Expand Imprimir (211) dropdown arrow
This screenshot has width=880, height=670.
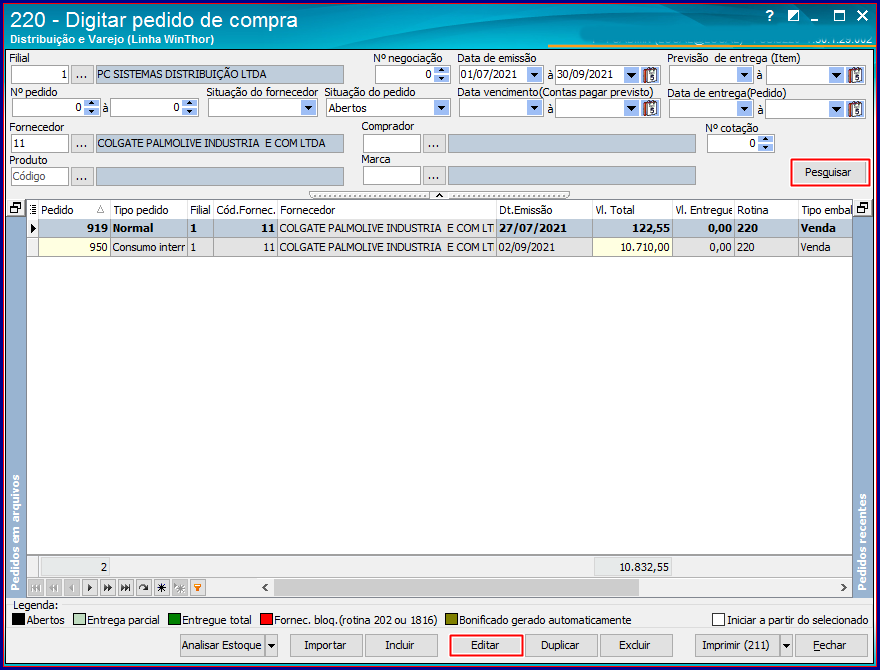(786, 645)
